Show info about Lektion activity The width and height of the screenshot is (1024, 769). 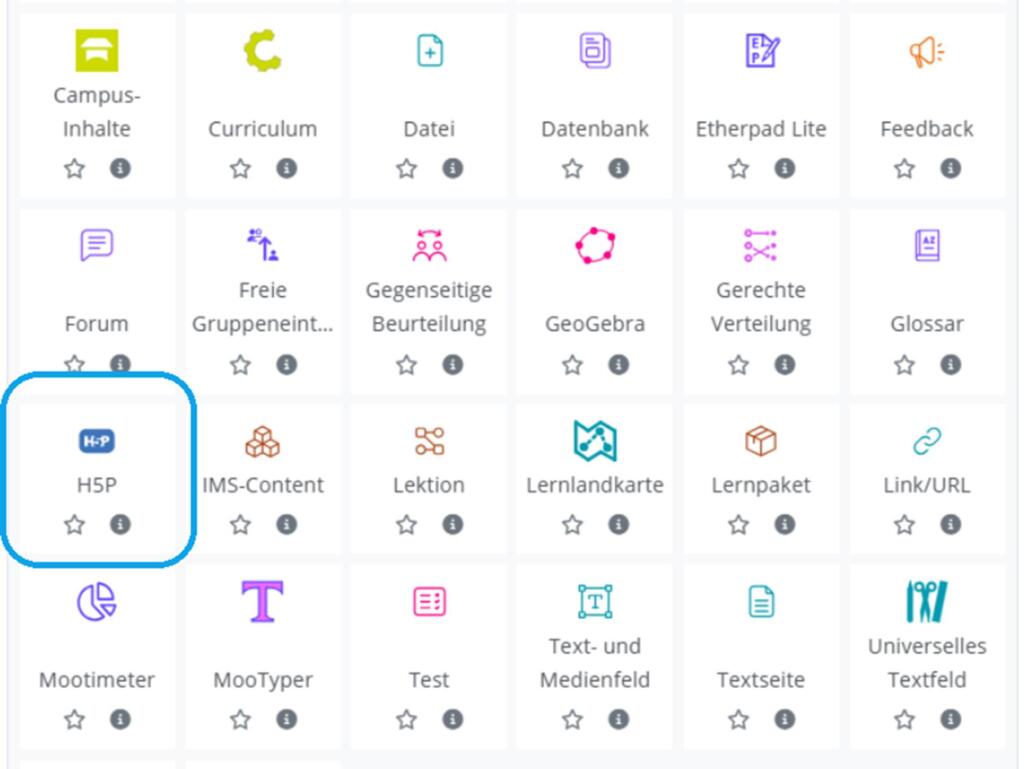453,524
